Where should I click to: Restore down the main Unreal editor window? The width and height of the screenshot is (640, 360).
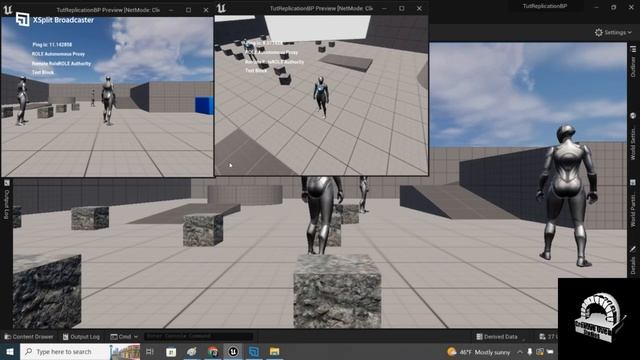click(x=613, y=7)
